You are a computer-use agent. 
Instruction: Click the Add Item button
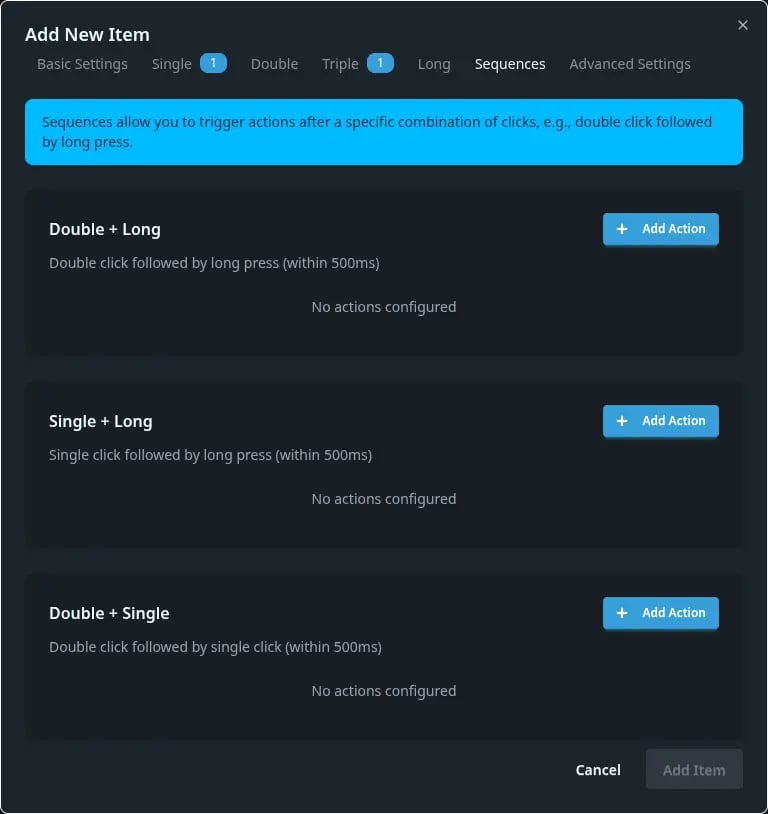[694, 770]
